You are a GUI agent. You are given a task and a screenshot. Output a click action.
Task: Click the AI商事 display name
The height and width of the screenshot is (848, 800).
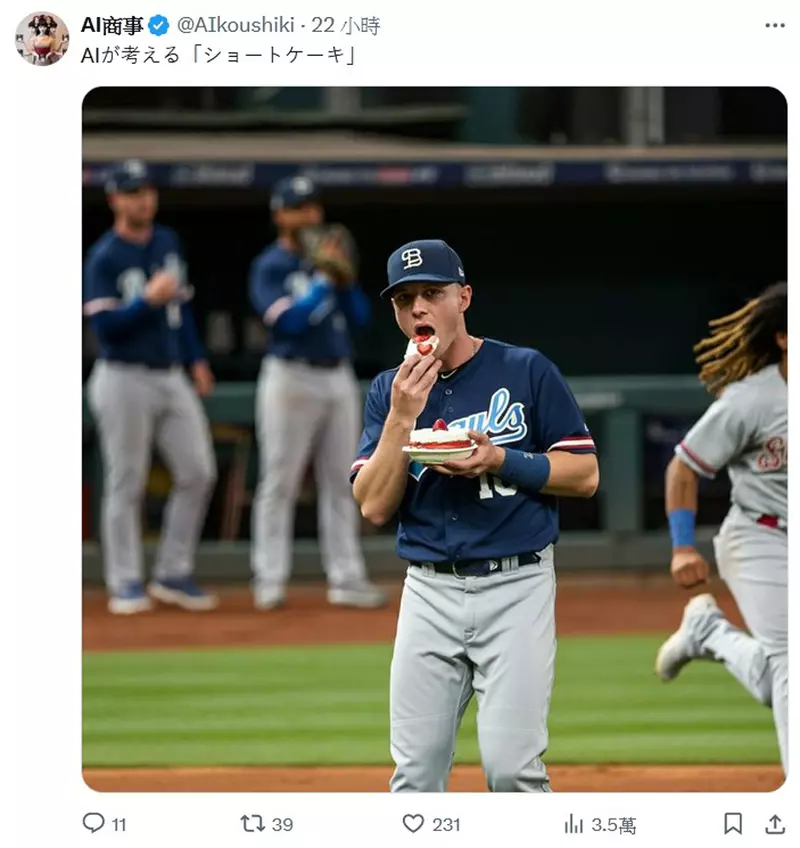[111, 26]
